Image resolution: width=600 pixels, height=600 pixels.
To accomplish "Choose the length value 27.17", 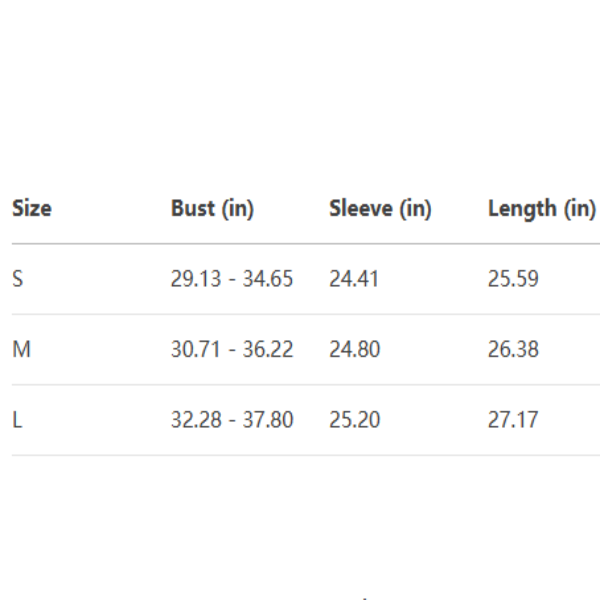I will 513,420.
